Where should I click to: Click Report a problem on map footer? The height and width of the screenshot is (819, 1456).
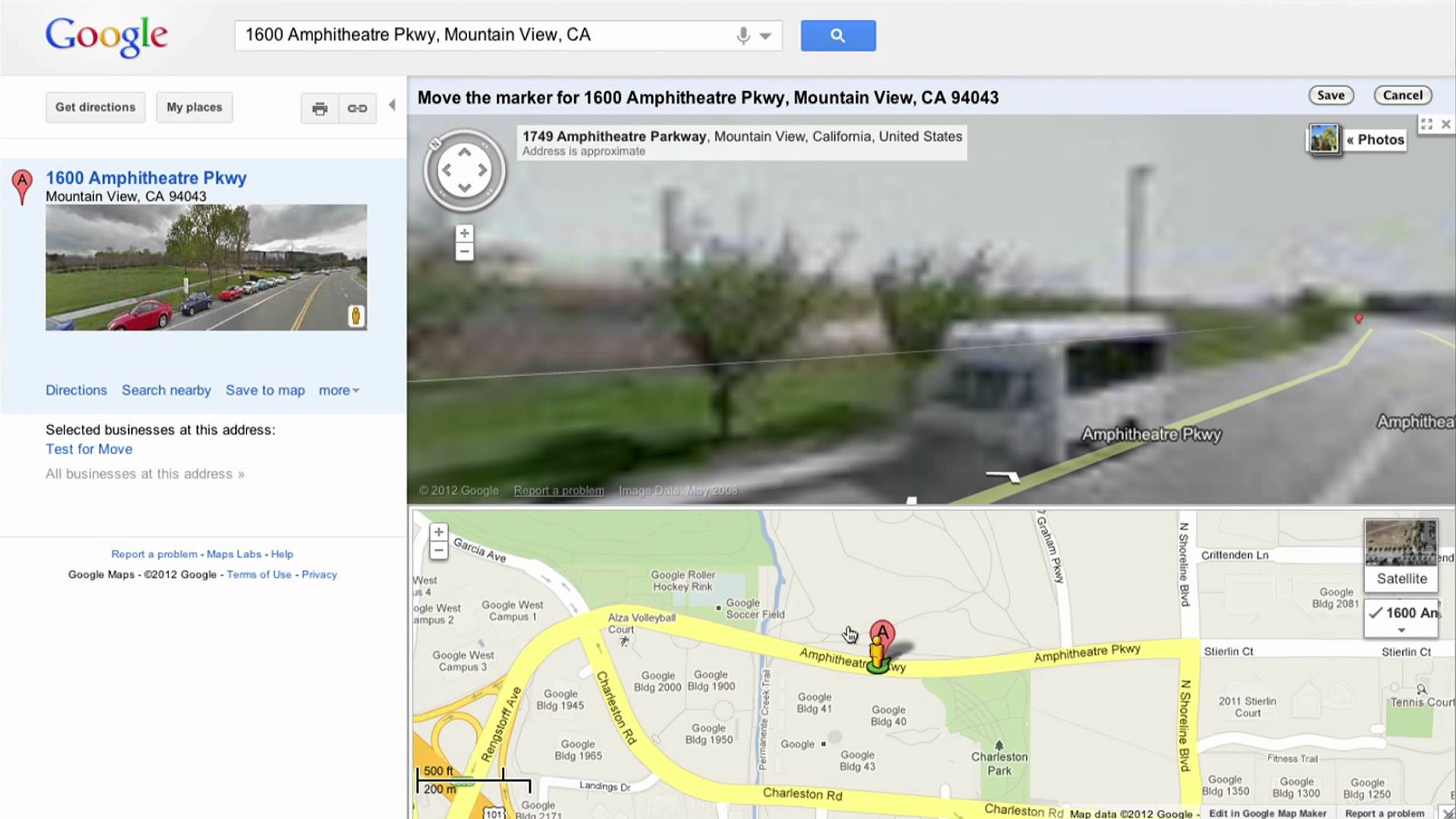pos(1385,814)
